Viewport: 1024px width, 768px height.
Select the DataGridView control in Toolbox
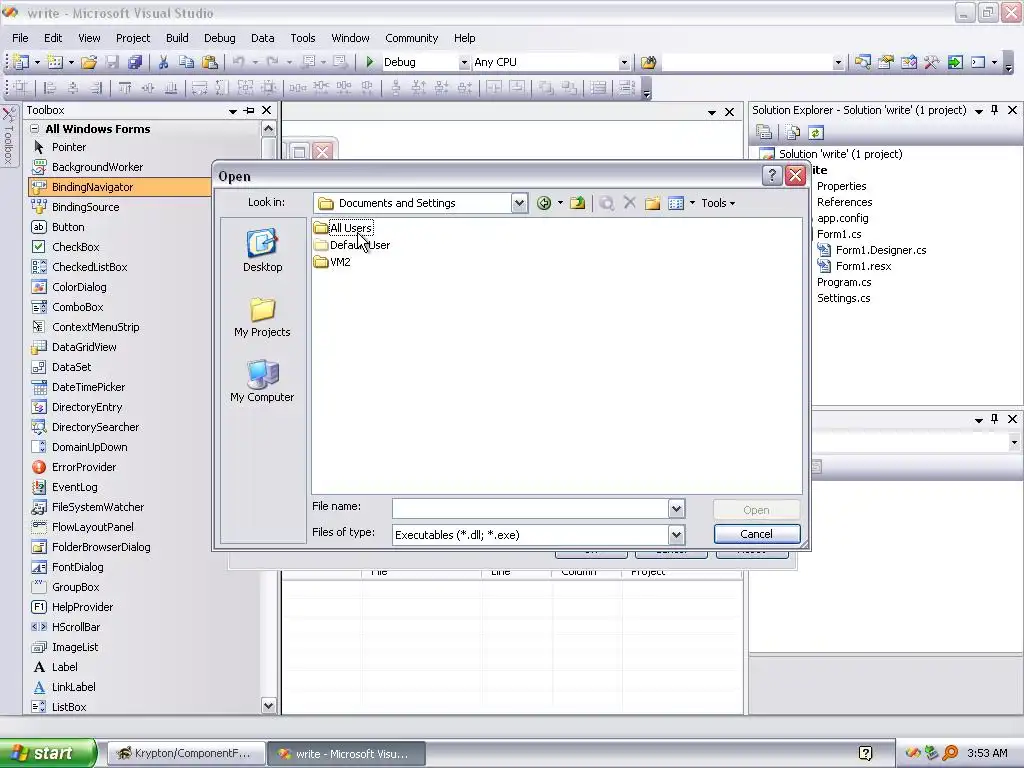coord(84,347)
